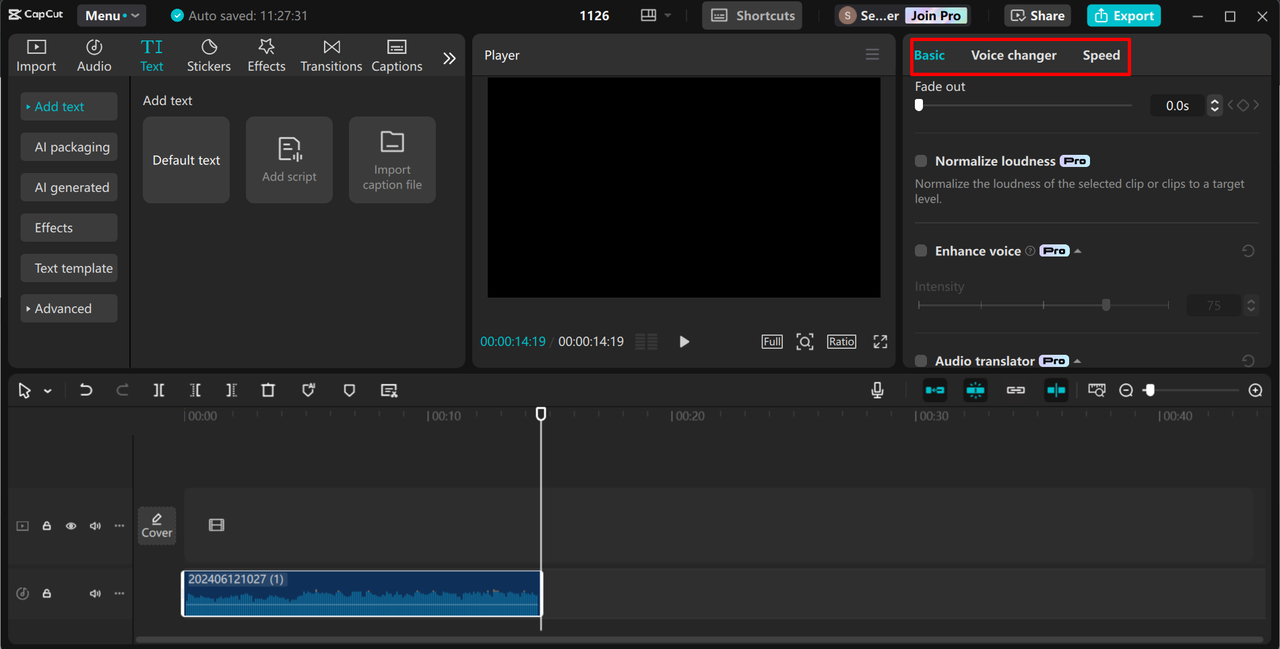Collapse the Add text section
Viewport: 1280px width, 649px height.
coord(69,107)
